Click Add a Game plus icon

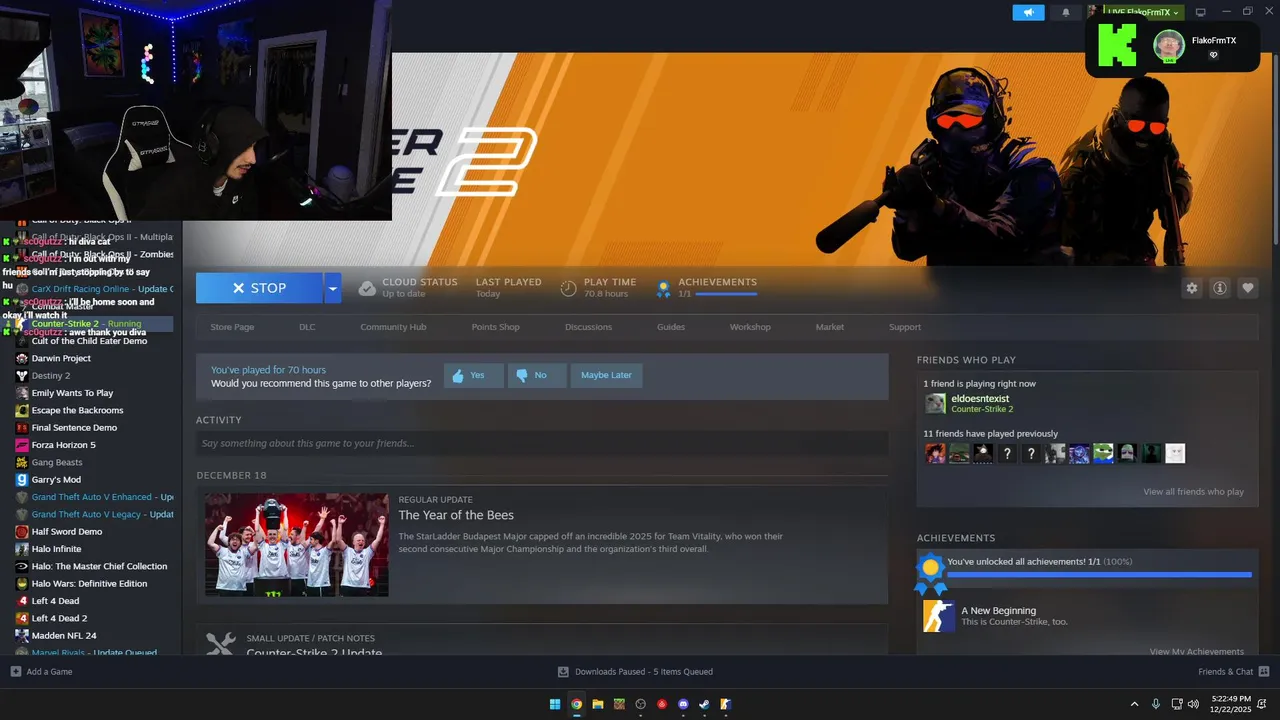[x=15, y=672]
